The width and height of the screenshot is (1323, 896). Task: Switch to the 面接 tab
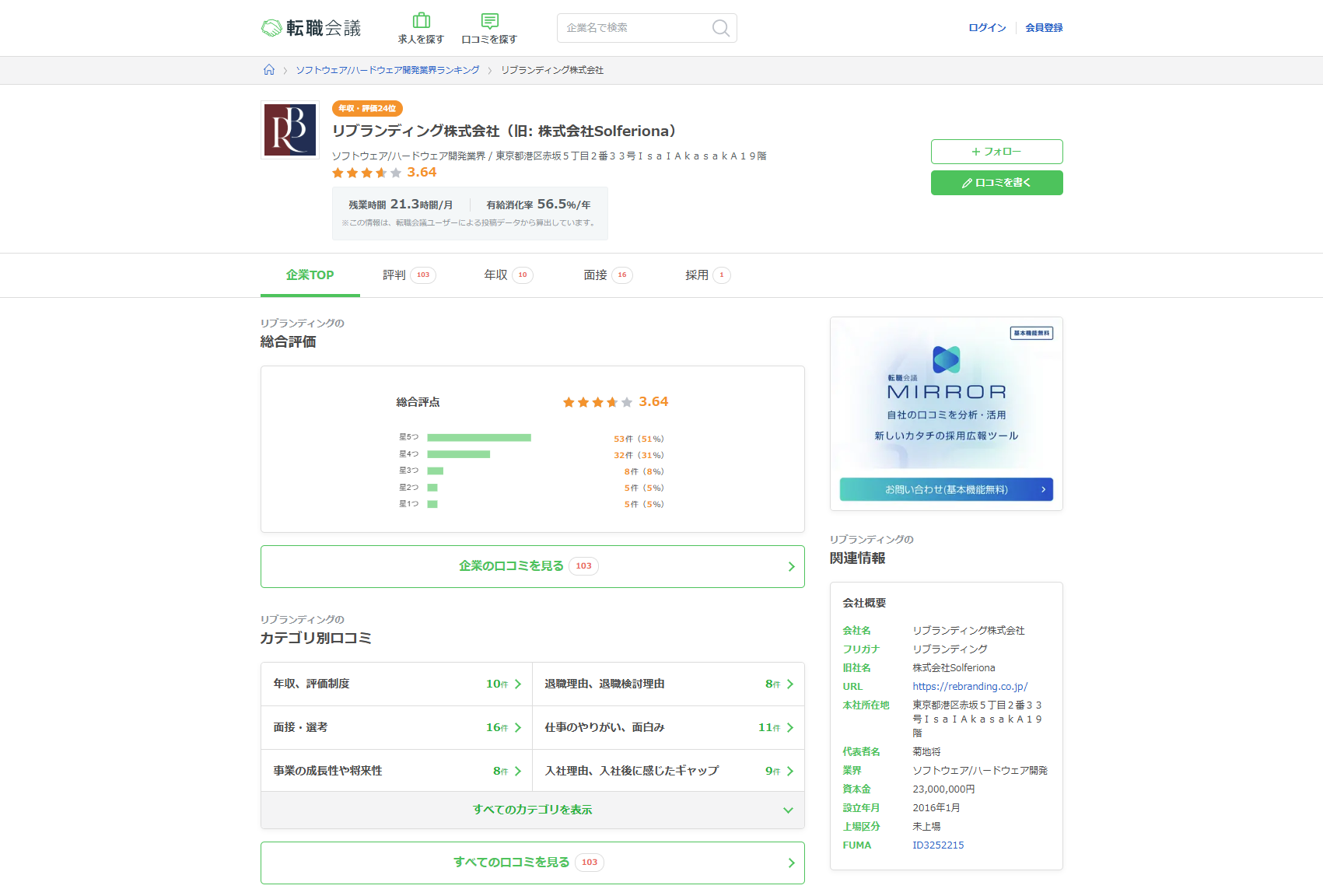tap(607, 275)
